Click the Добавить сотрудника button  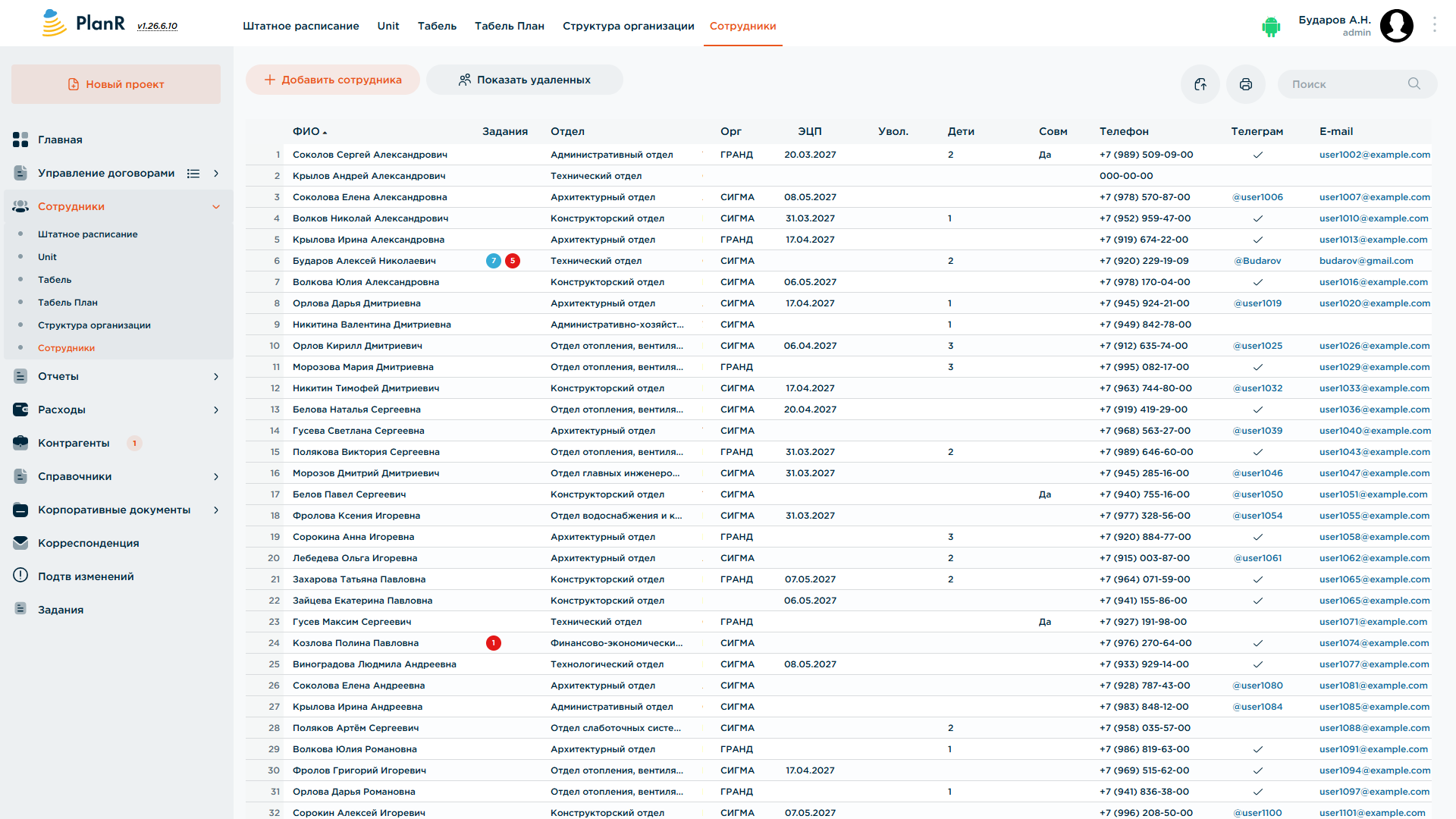(x=332, y=80)
